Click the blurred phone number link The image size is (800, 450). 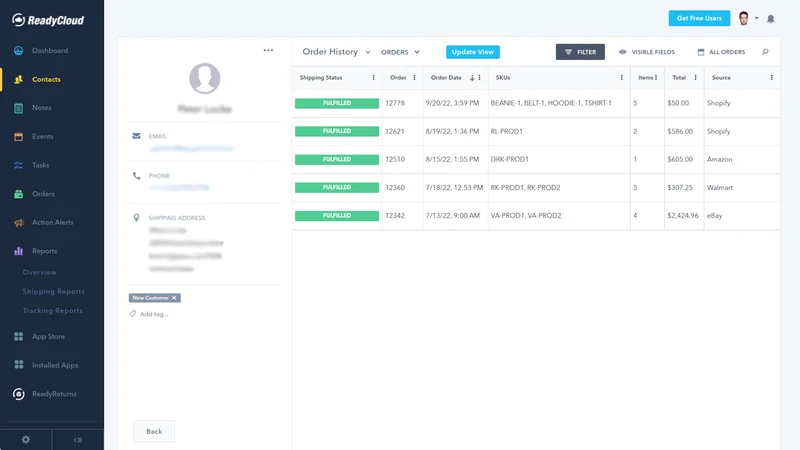pyautogui.click(x=179, y=188)
